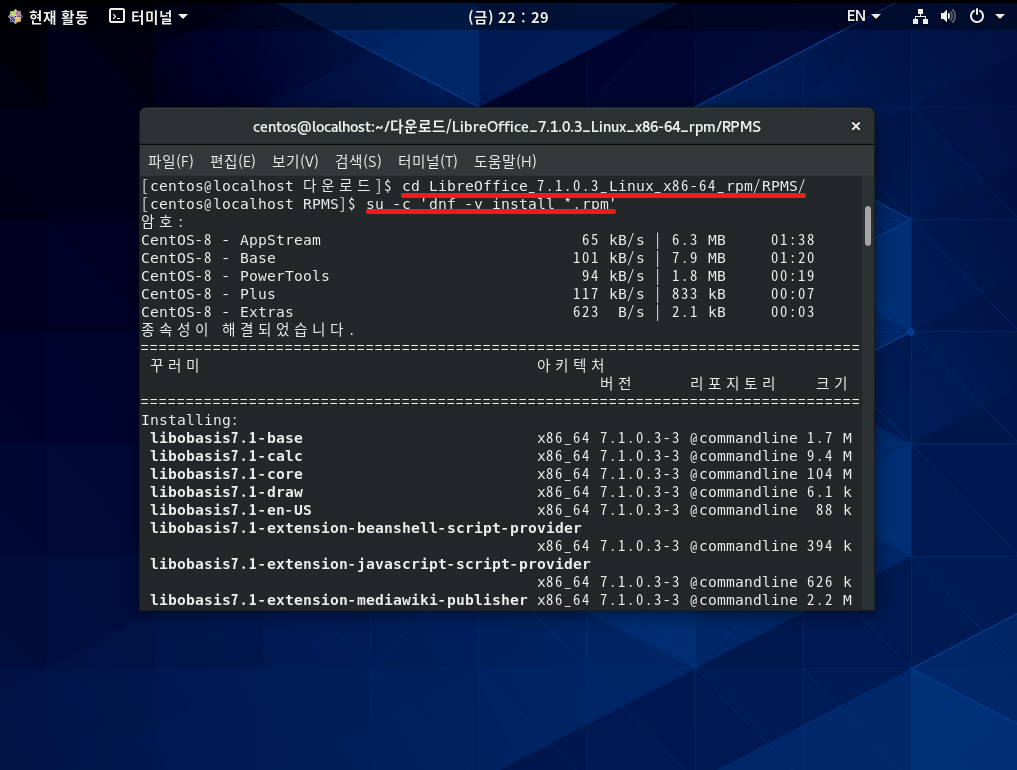Click the 버전 column header

point(616,383)
